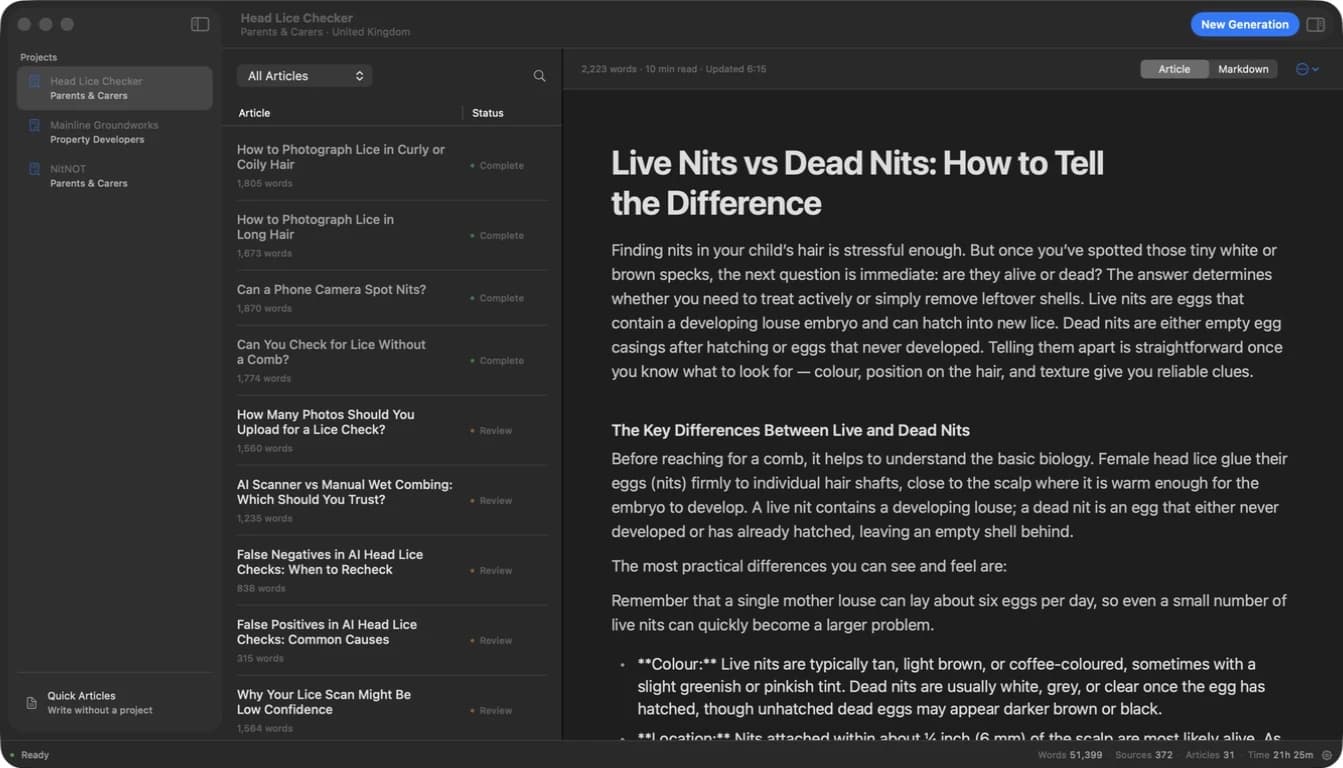Open Quick Articles write without a project
This screenshot has width=1343, height=768.
tap(115, 703)
